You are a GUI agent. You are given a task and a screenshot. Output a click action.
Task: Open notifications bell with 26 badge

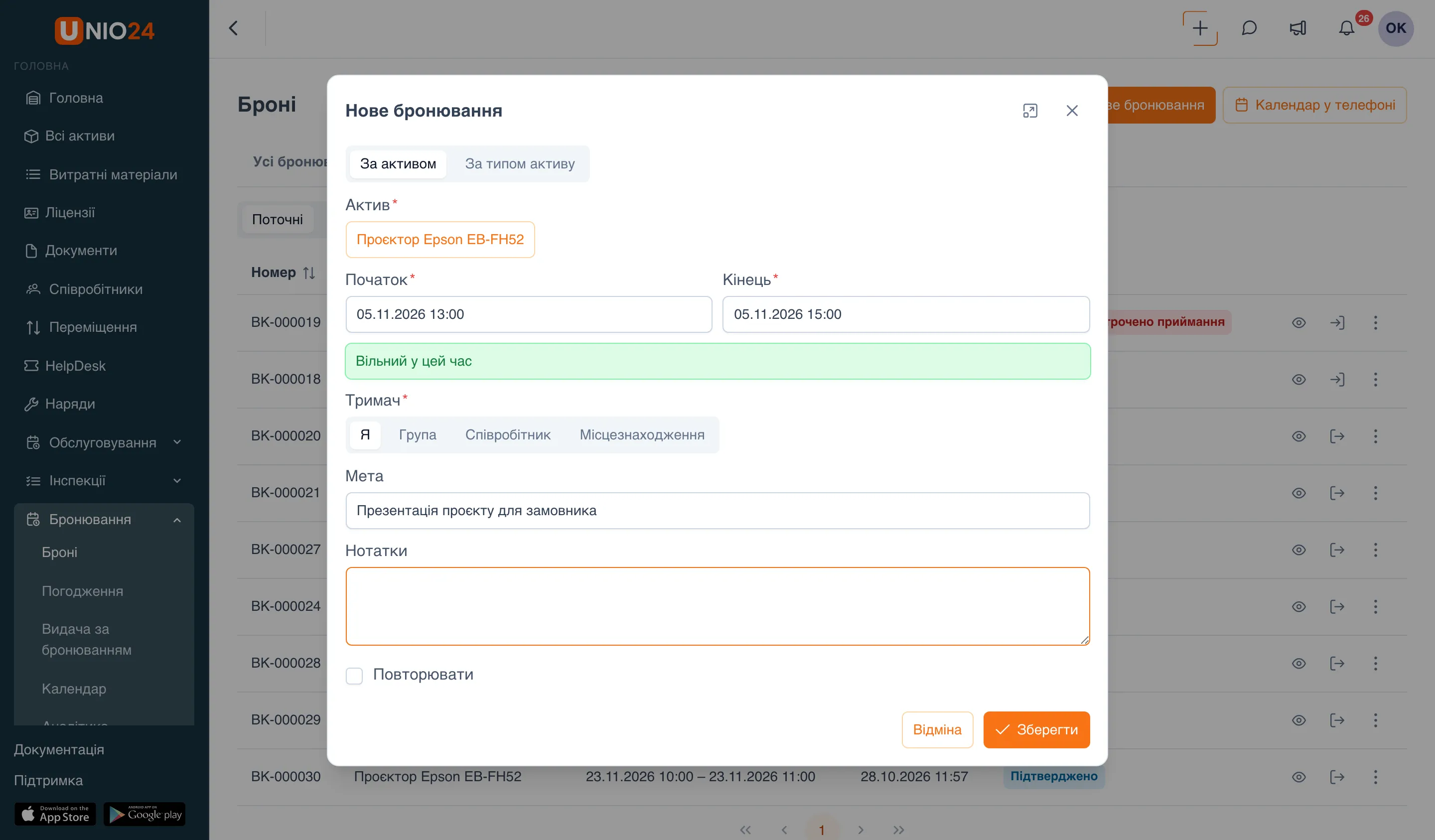pyautogui.click(x=1347, y=28)
